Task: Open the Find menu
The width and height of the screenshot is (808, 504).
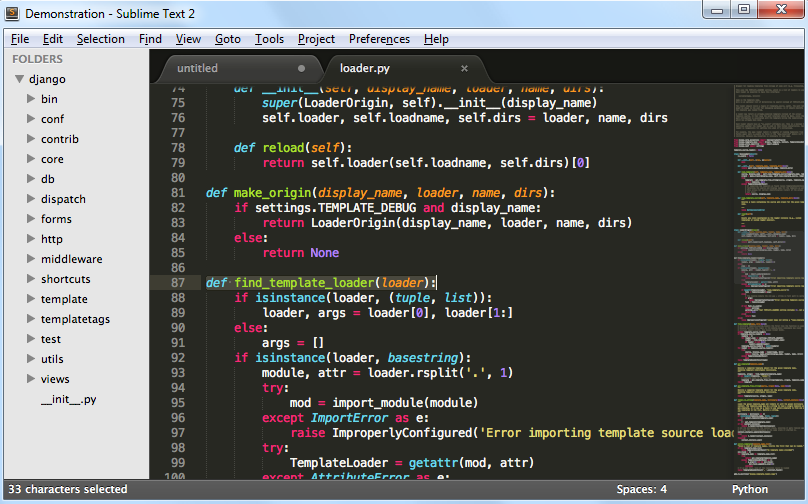Action: click(150, 39)
